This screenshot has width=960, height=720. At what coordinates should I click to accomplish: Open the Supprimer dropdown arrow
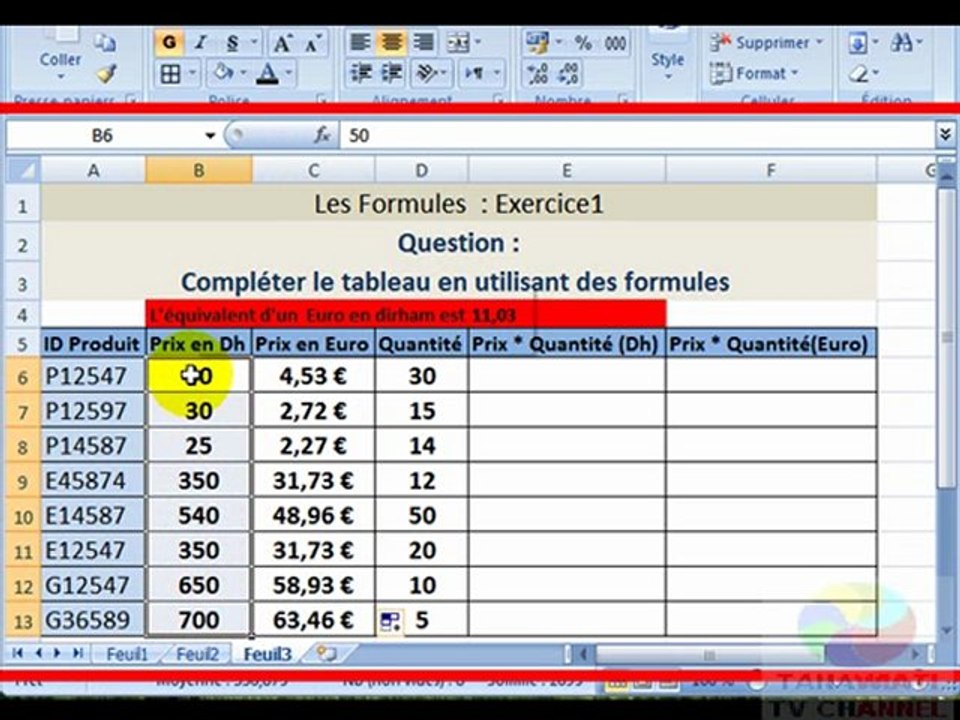click(x=819, y=43)
